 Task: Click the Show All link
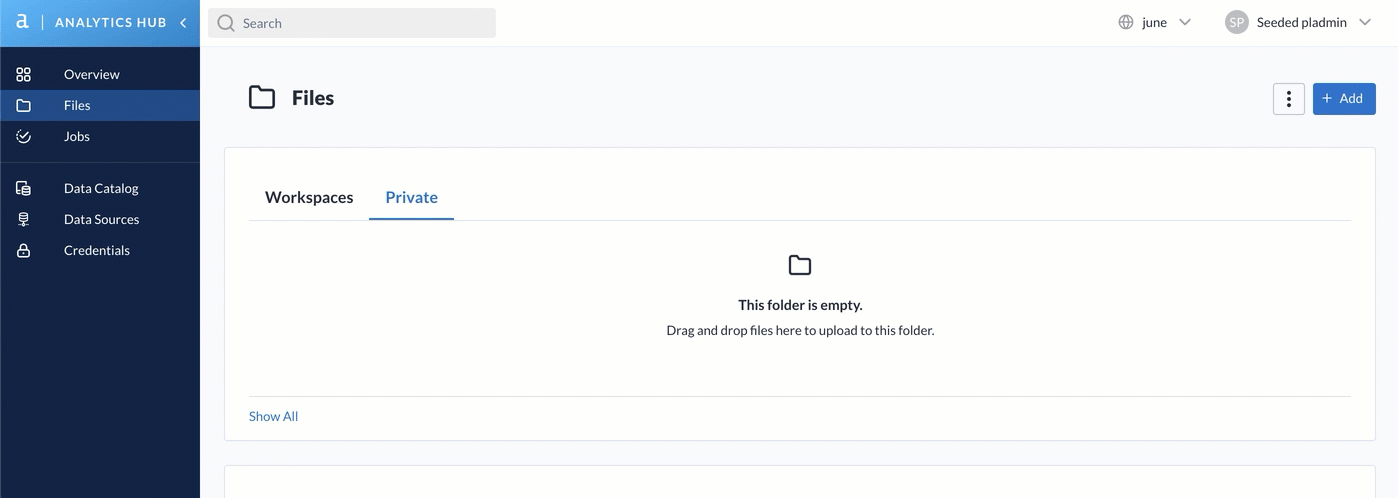273,416
